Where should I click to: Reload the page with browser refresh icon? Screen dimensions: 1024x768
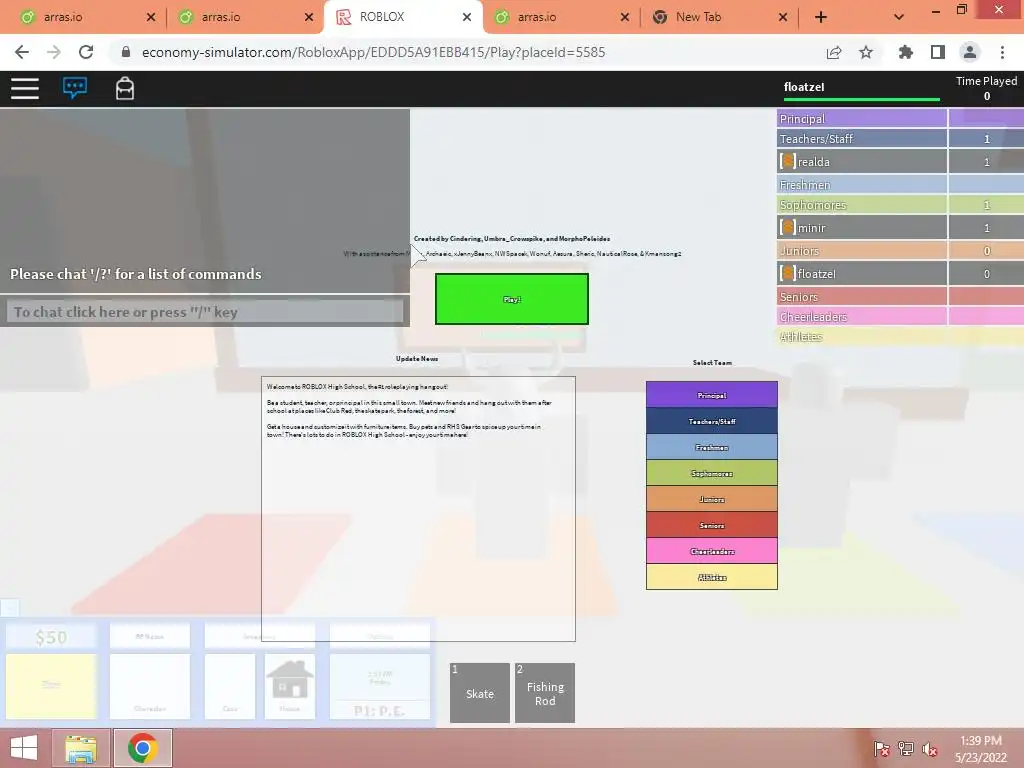(86, 52)
